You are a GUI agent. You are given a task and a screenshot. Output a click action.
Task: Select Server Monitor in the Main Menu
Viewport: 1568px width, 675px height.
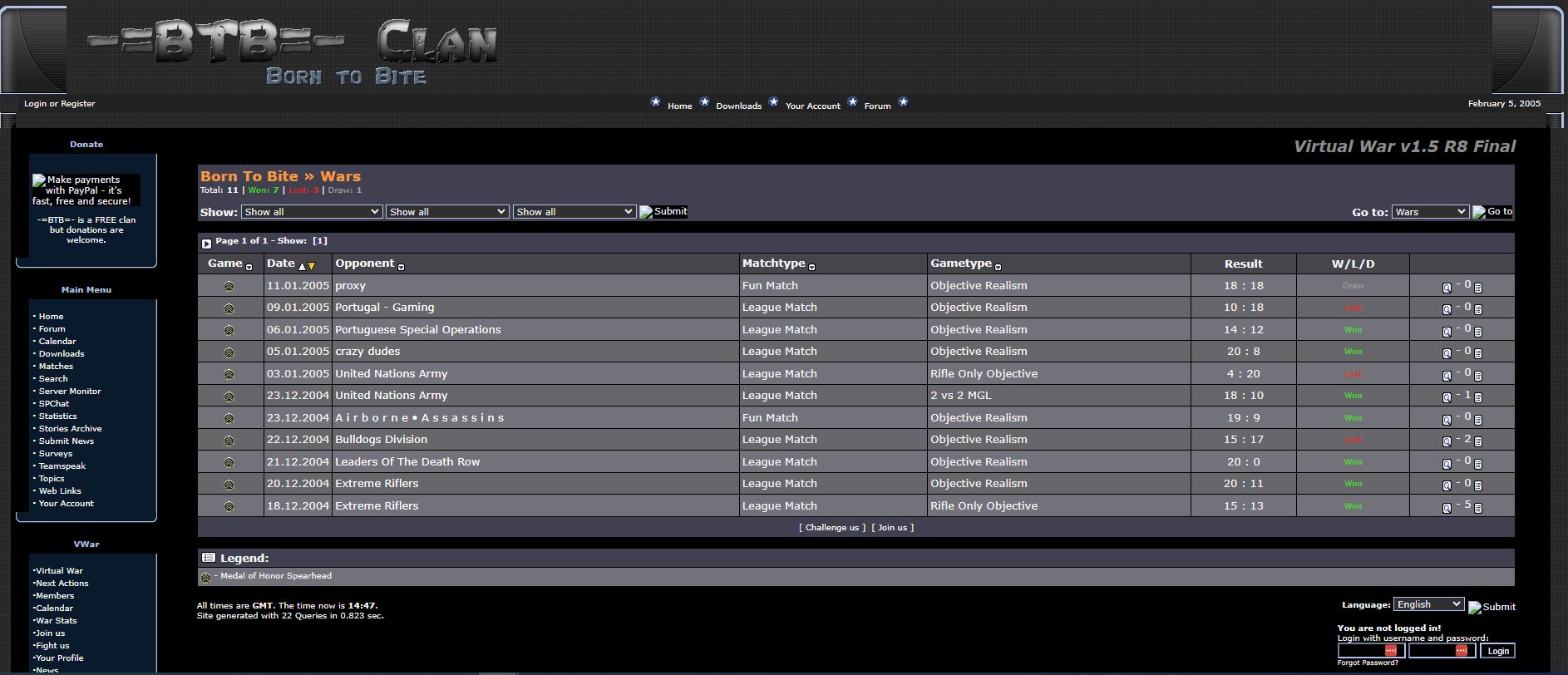[x=70, y=391]
